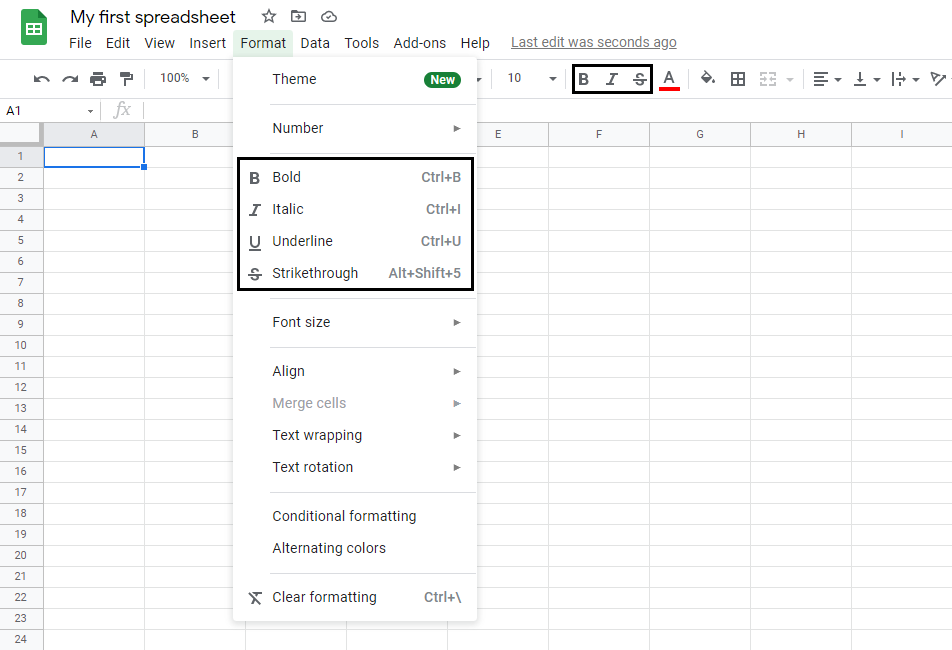Open the zoom 100% dropdown
This screenshot has width=952, height=650.
(185, 78)
